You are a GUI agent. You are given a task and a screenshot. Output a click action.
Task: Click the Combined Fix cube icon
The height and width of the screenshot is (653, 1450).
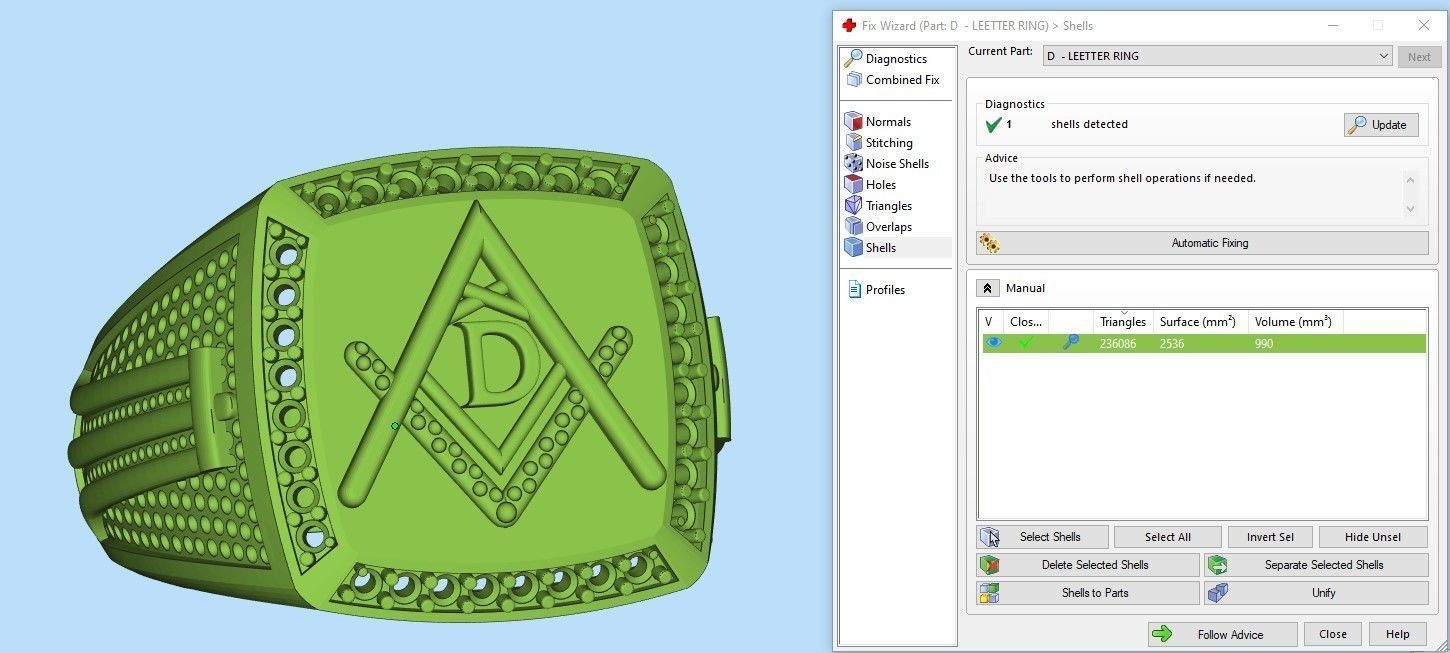(x=854, y=80)
